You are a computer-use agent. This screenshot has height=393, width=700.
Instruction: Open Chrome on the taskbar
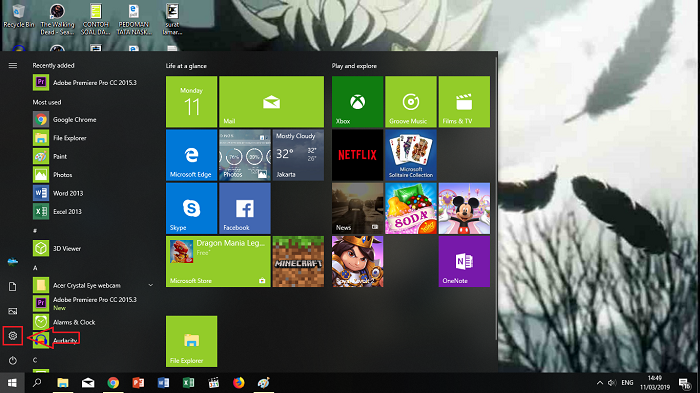(x=113, y=383)
